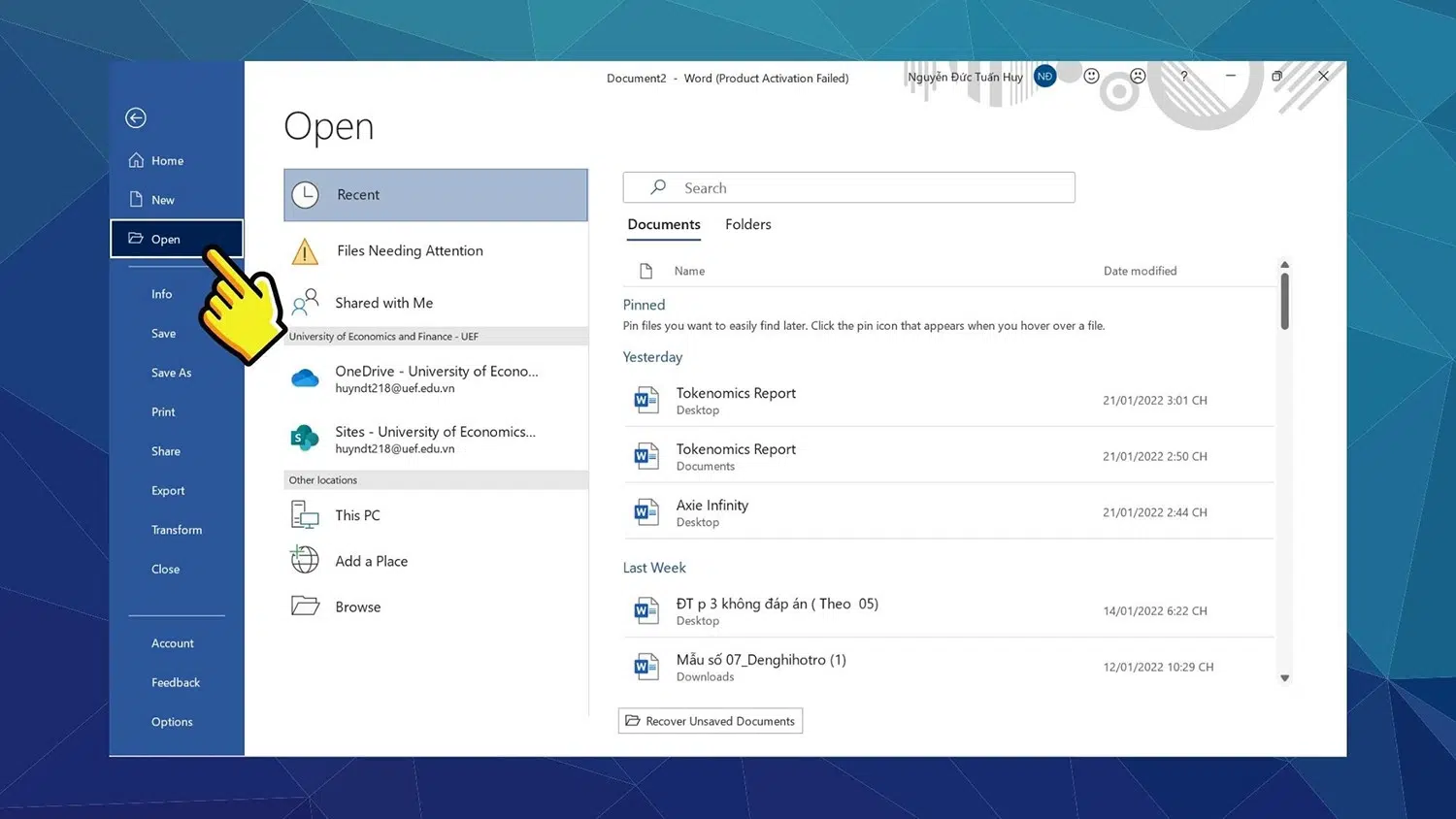Sort by the Name column header

[690, 271]
